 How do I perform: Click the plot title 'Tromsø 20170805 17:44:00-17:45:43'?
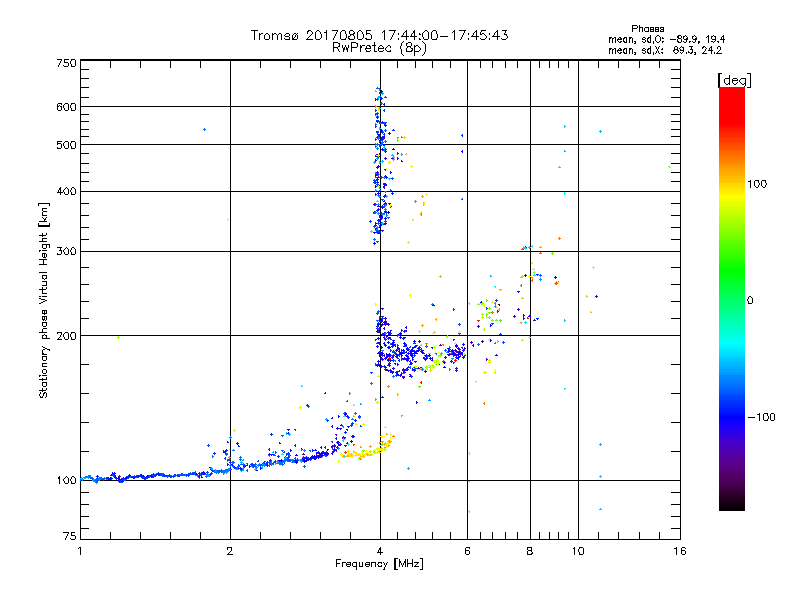[379, 35]
